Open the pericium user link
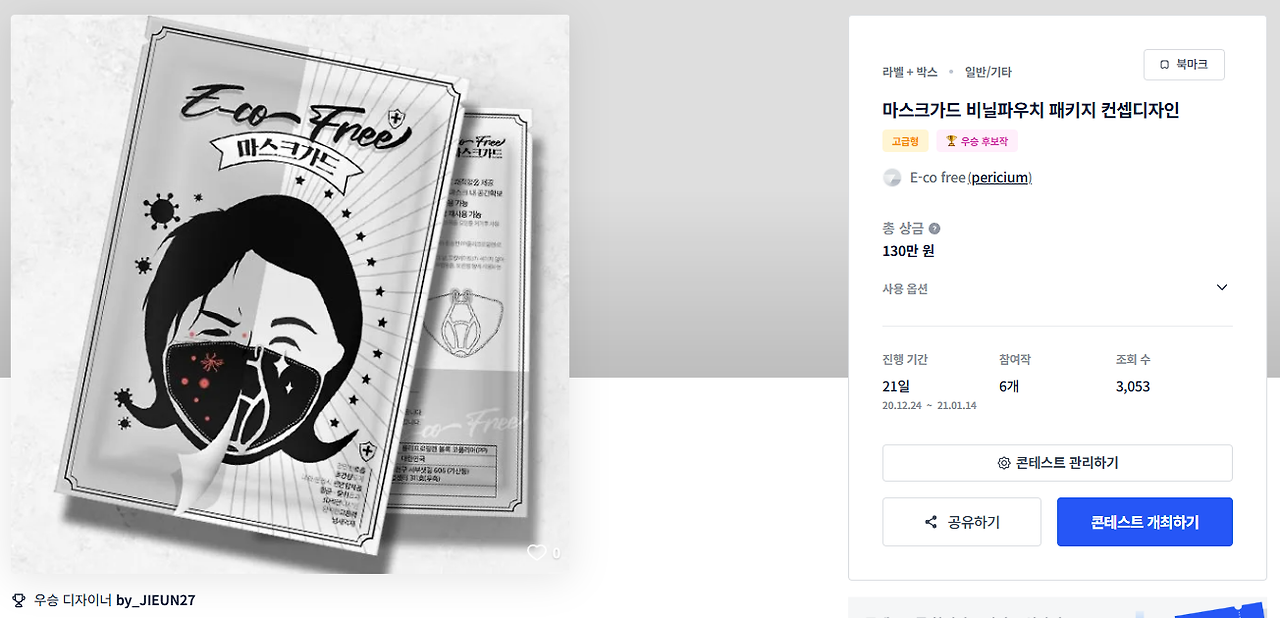This screenshot has height=618, width=1280. pos(1000,178)
